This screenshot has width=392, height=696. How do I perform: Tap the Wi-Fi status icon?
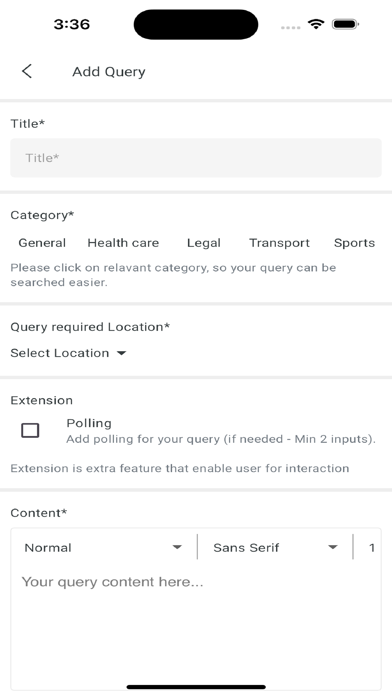point(316,24)
